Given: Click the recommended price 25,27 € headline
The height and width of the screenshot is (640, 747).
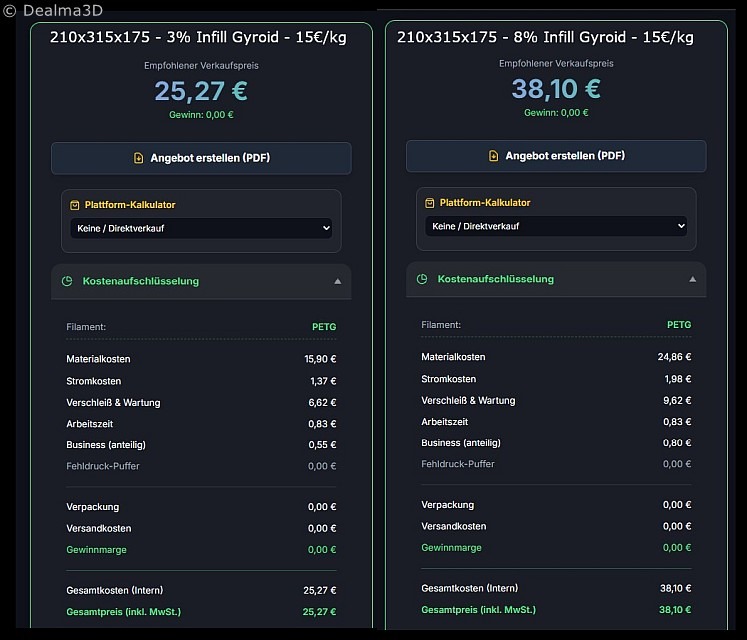Looking at the screenshot, I should pos(200,91).
